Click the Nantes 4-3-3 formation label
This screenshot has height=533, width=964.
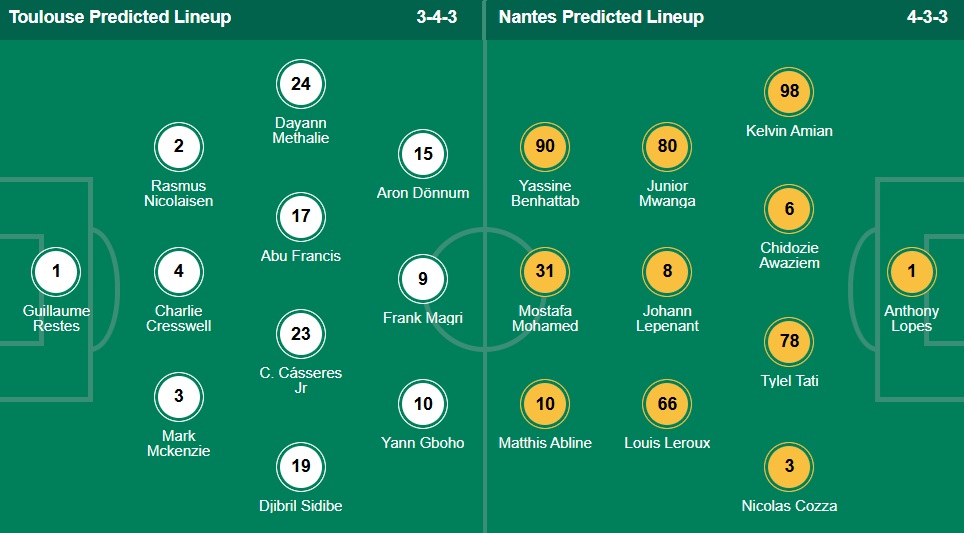coord(927,17)
